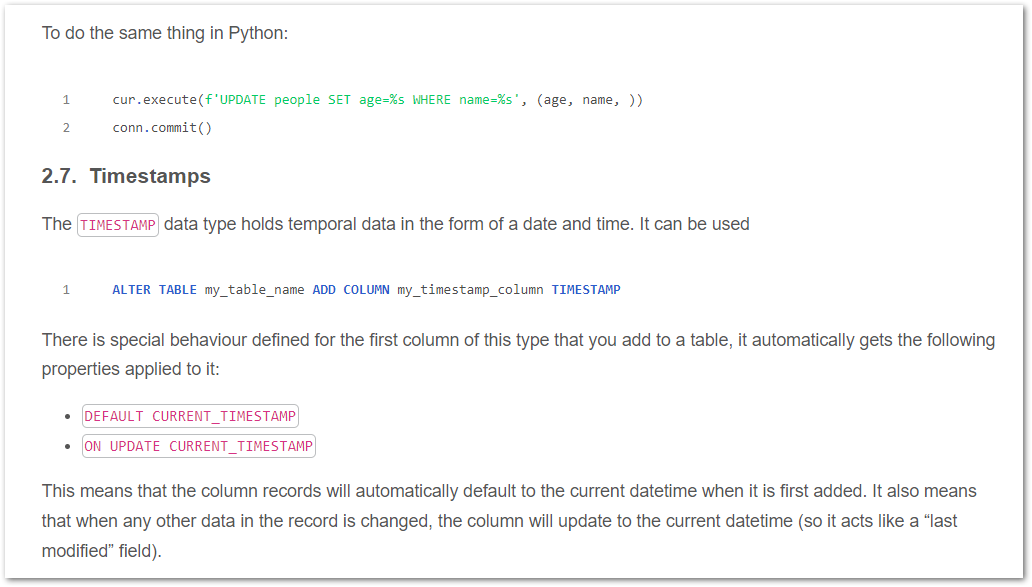
Task: Click the blue TIMESTAMP keyword ending SQL line
Action: pyautogui.click(x=586, y=290)
